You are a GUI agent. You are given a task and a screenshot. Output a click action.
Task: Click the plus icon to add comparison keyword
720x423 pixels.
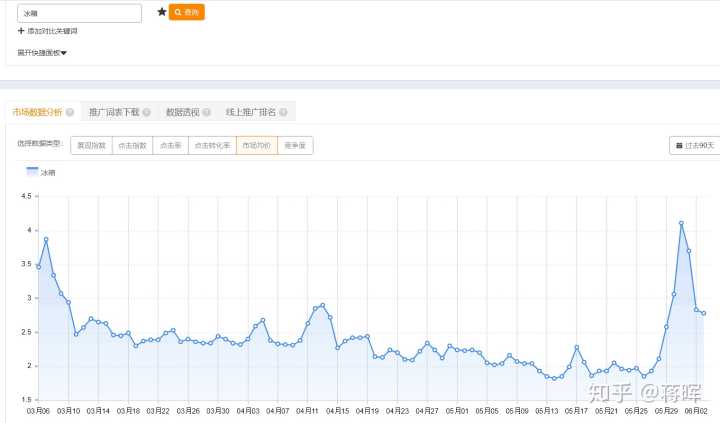click(x=21, y=31)
